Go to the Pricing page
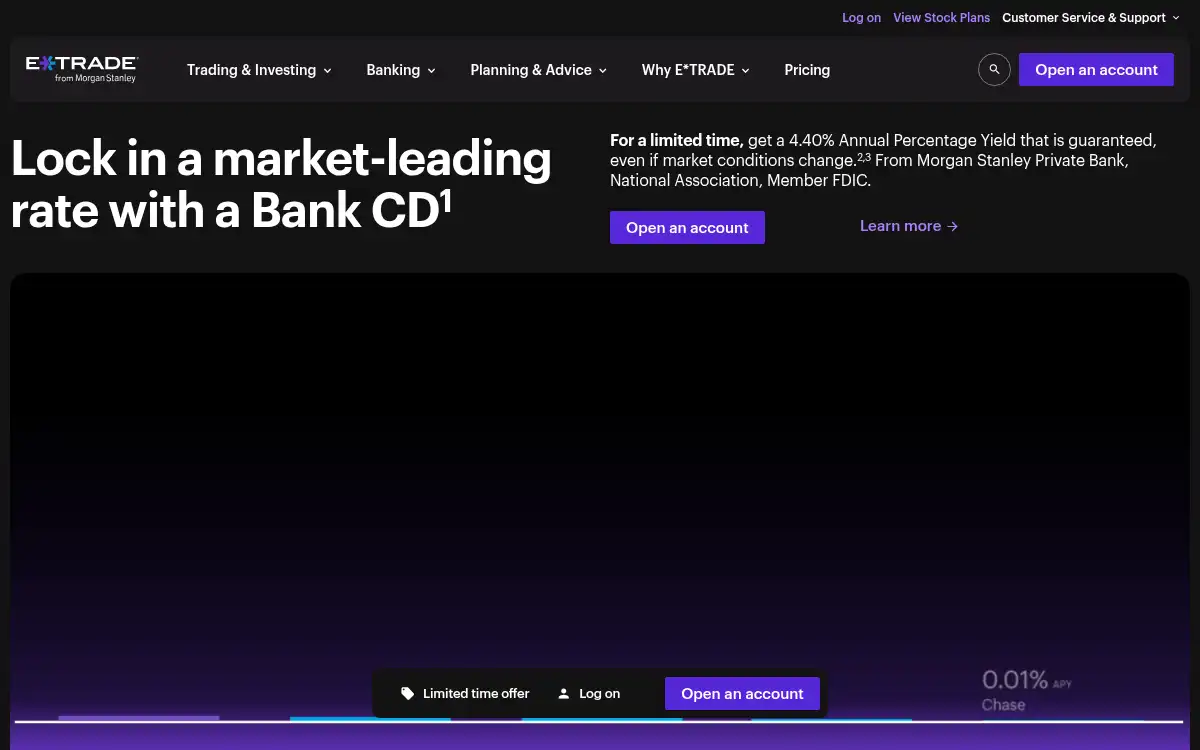The image size is (1200, 750). pos(807,70)
